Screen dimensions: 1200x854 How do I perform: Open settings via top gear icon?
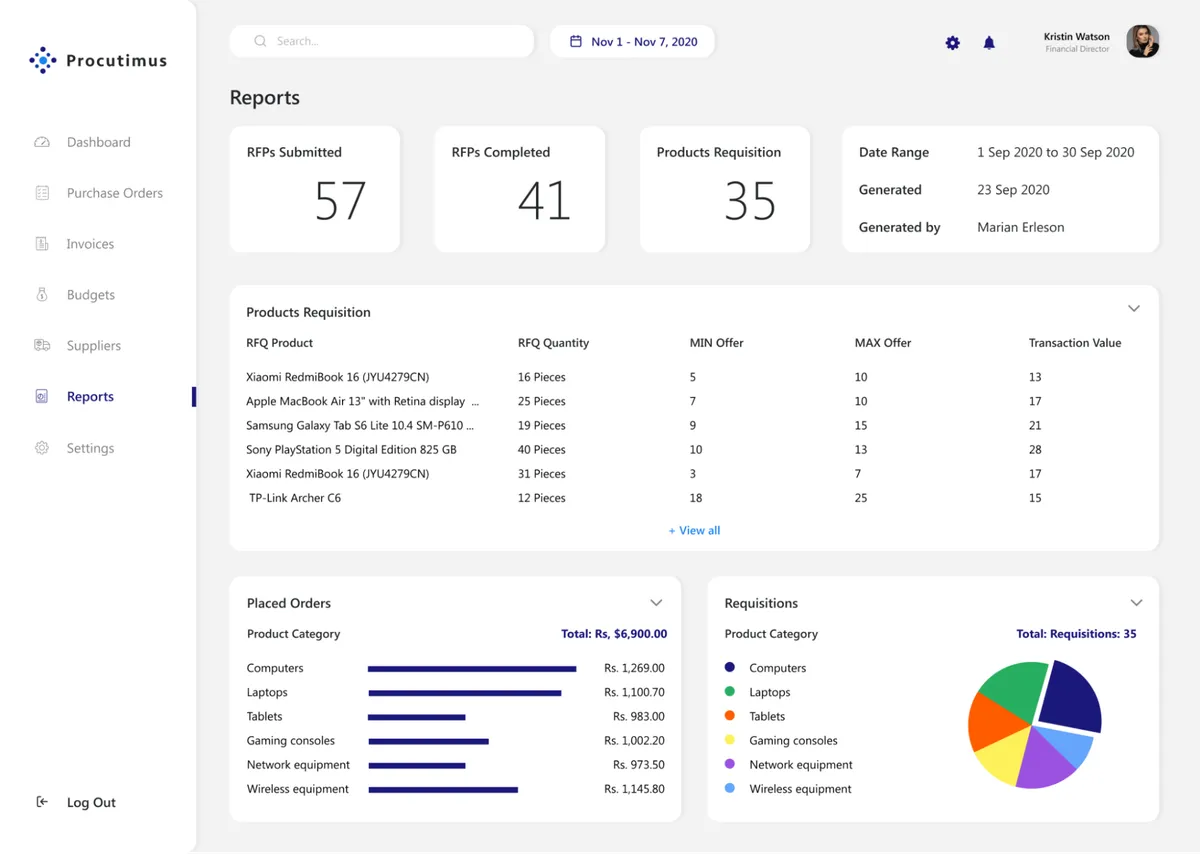(x=953, y=43)
